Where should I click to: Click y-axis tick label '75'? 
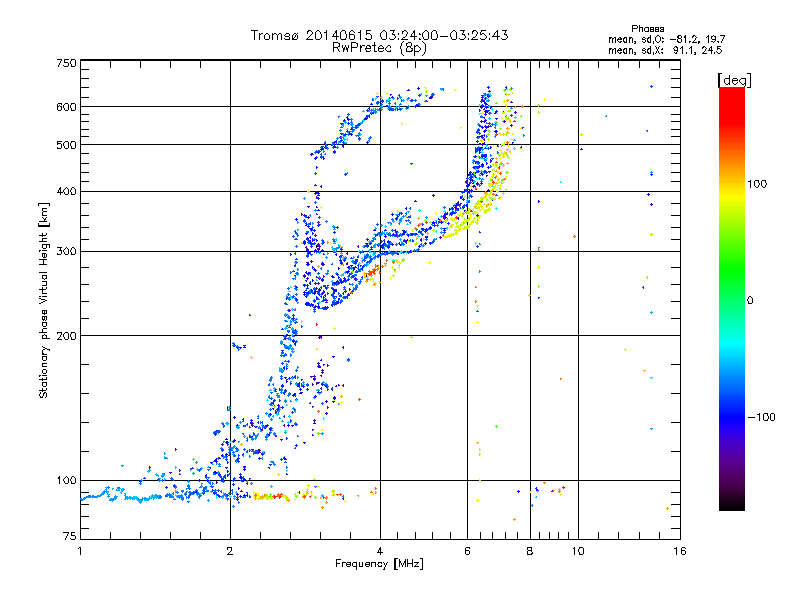coord(70,536)
